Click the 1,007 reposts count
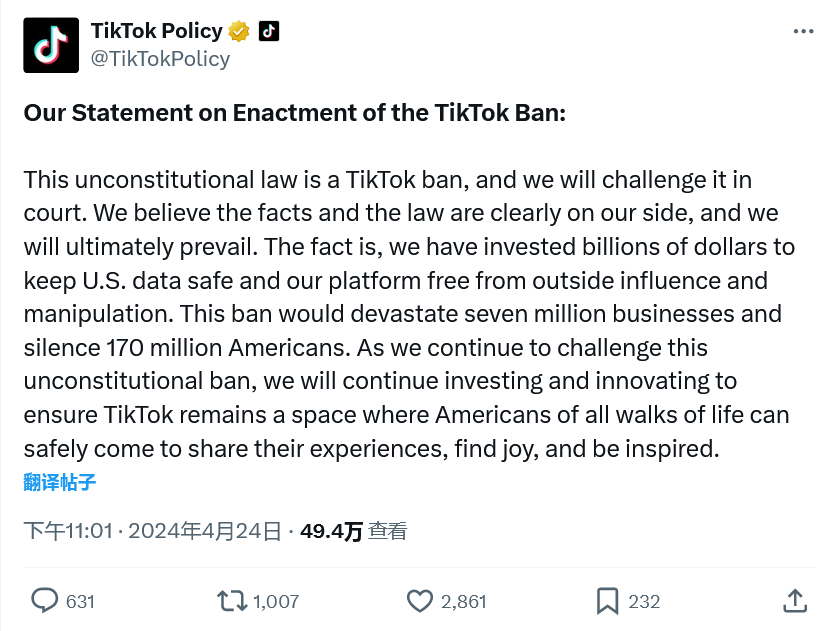This screenshot has height=631, width=835. (275, 601)
